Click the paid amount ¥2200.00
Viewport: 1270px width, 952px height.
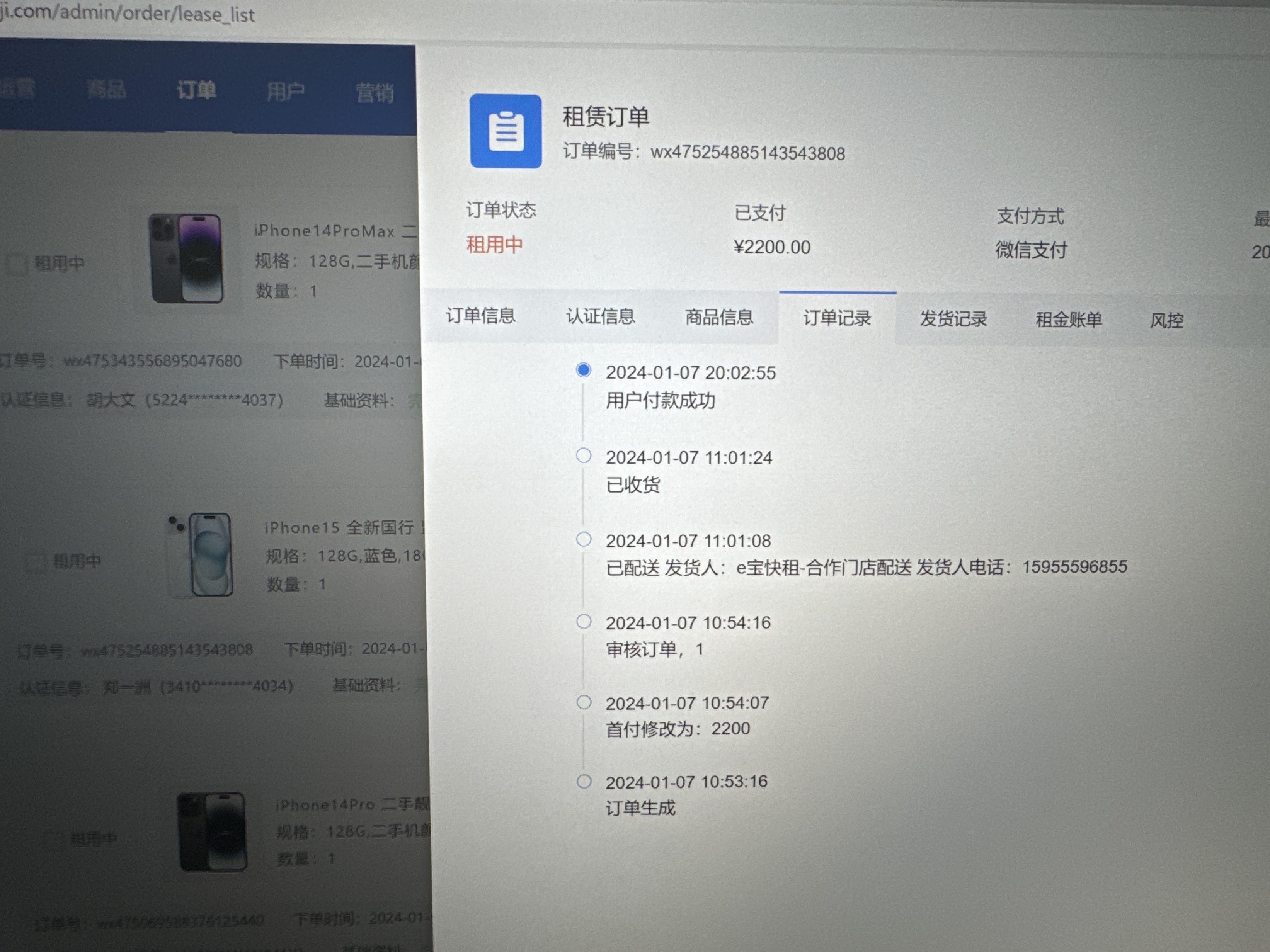(772, 247)
